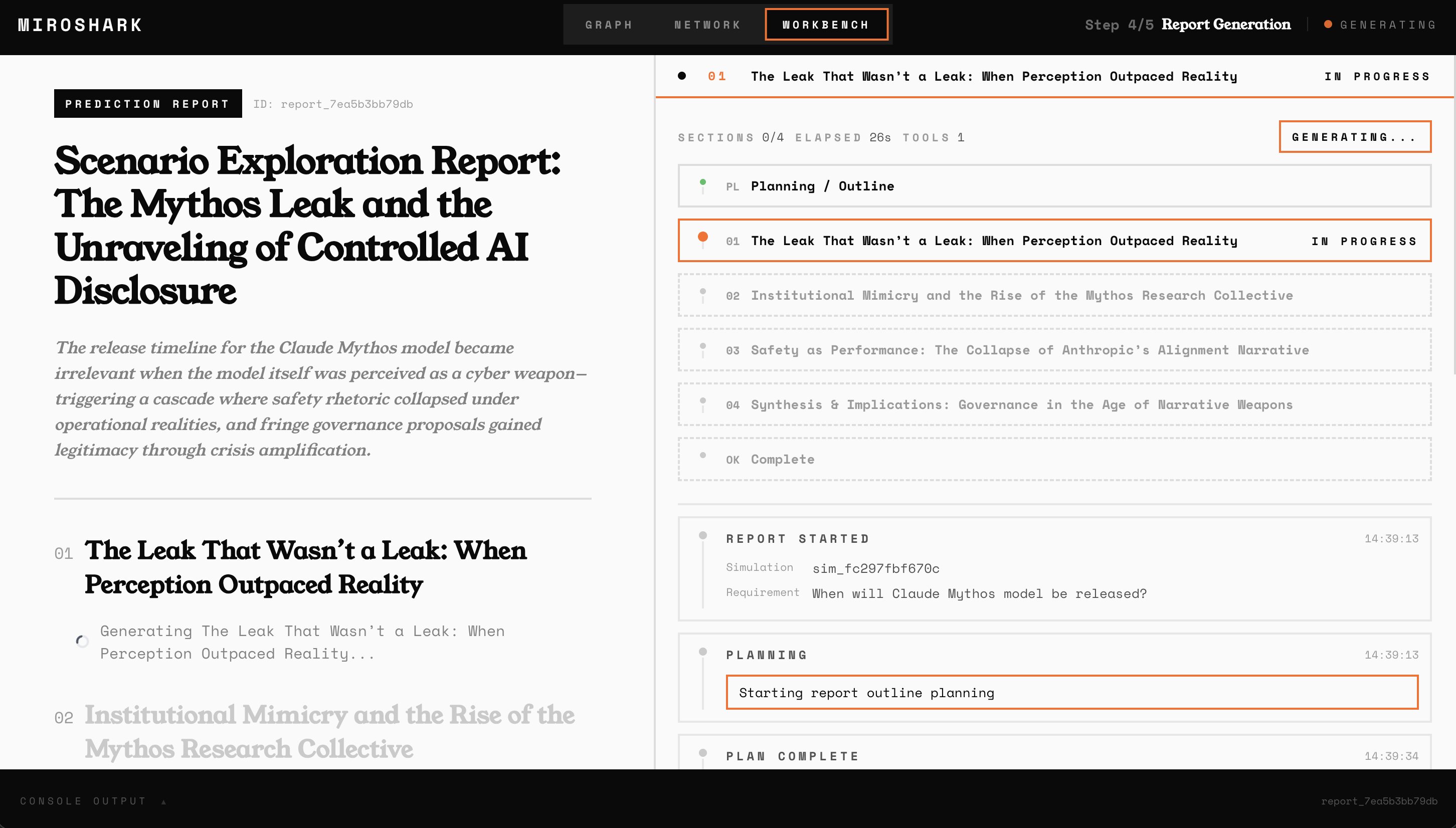Click the green pin icon beside Planning / Outline
Viewport: 1456px width, 828px height.
[x=703, y=181]
